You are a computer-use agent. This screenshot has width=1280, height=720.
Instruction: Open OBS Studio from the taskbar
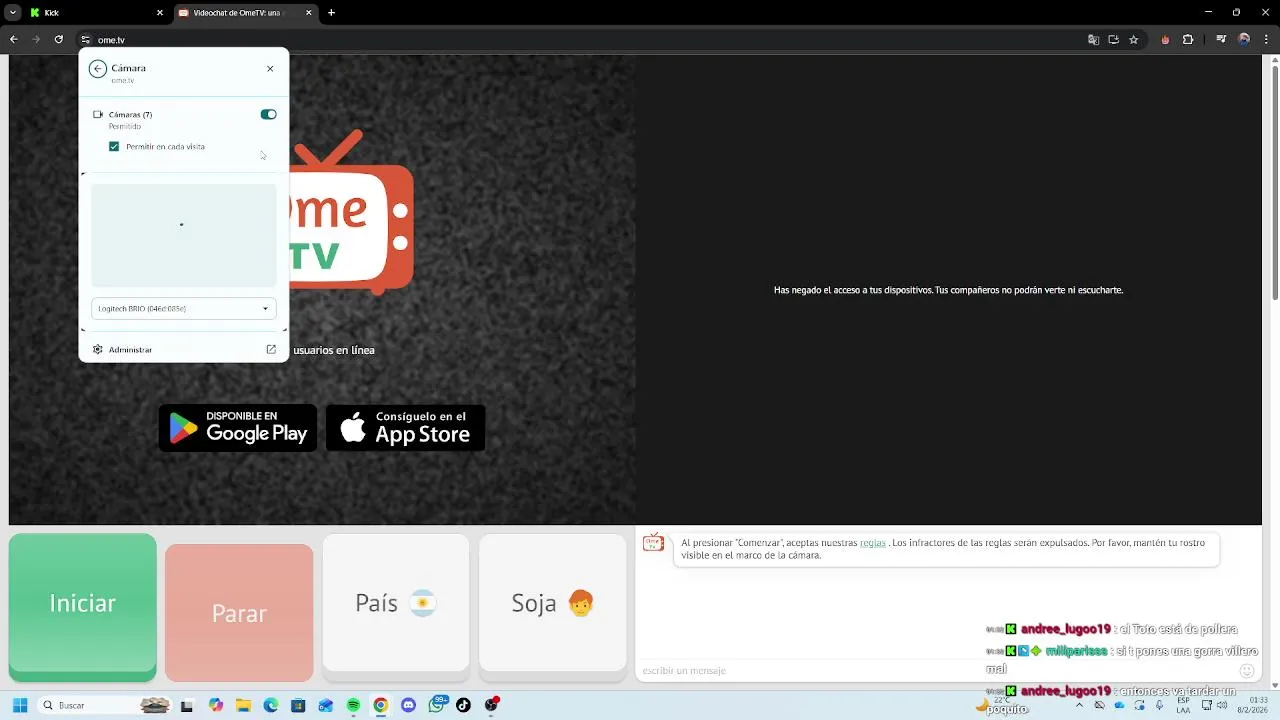491,705
